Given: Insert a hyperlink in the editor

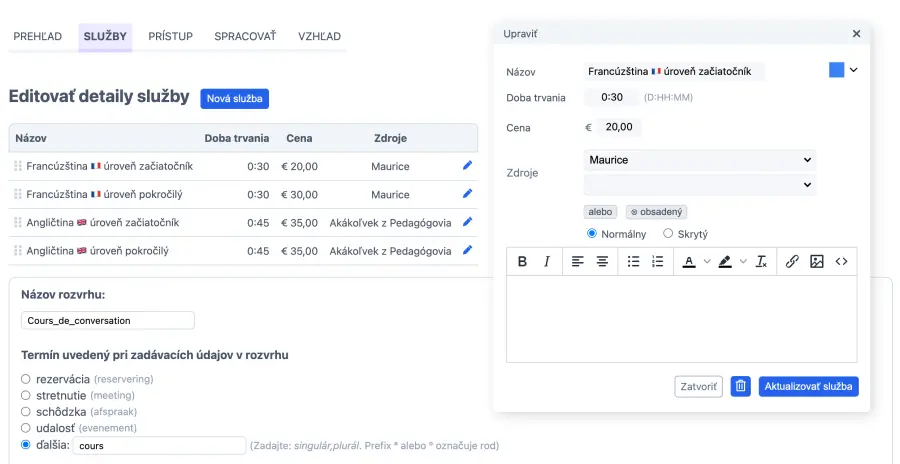Looking at the screenshot, I should 792,261.
